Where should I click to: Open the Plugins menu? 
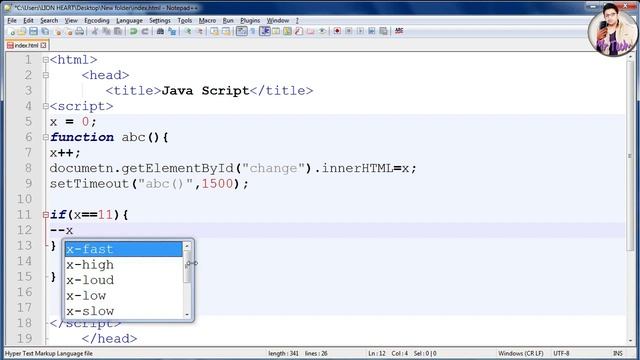(250, 20)
